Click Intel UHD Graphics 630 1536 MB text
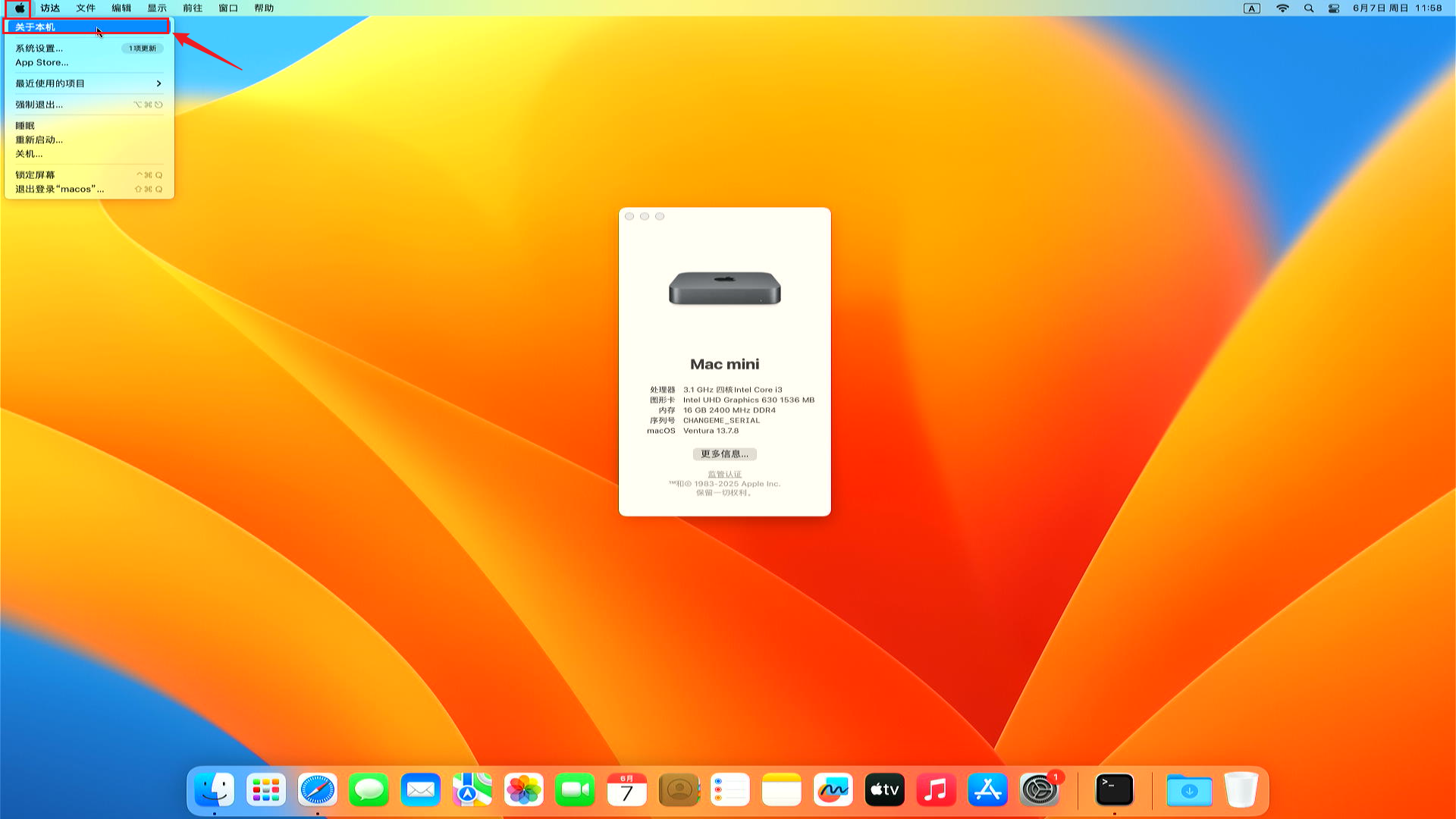This screenshot has height=819, width=1456. 748,400
